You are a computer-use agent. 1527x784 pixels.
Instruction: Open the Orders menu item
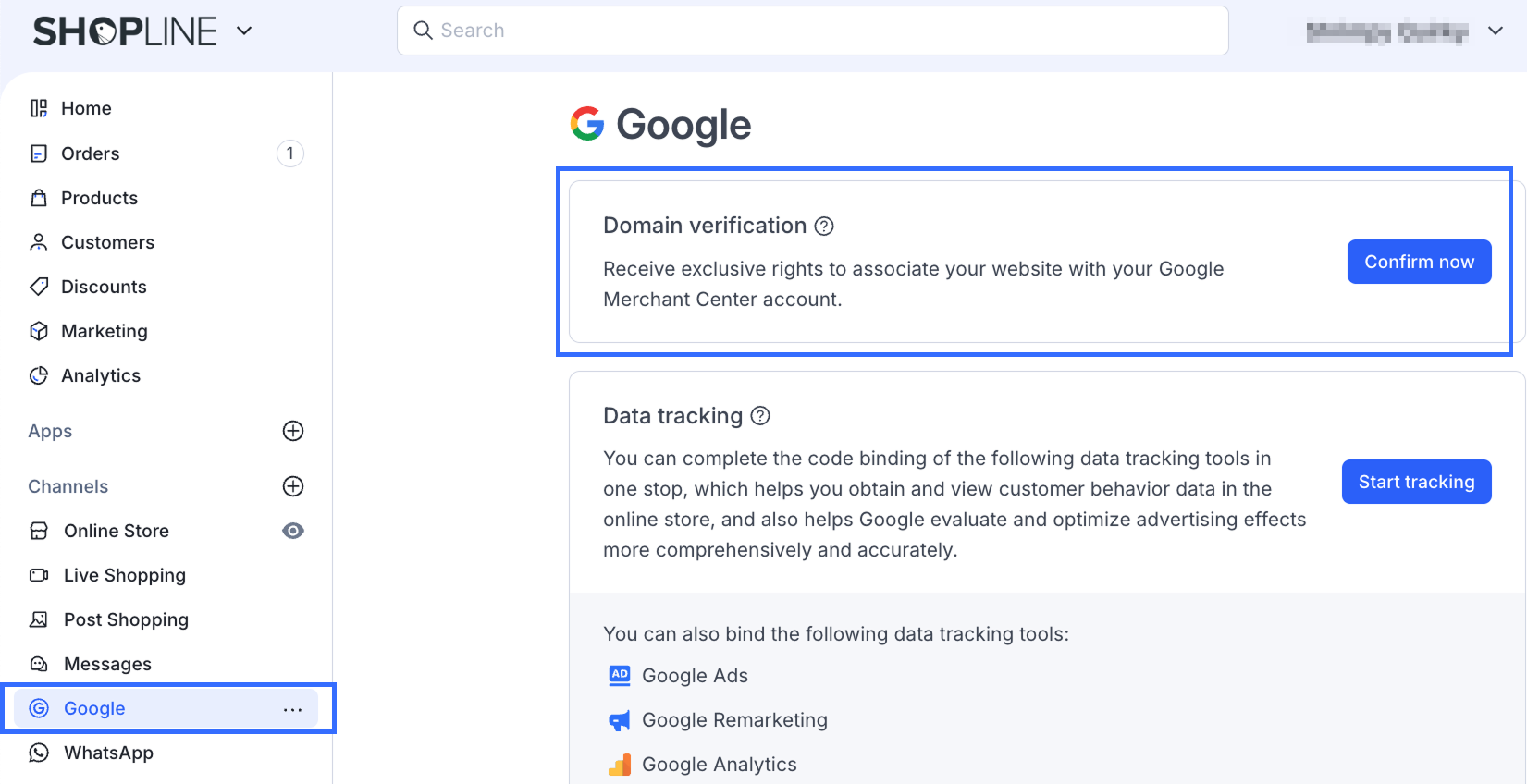90,153
